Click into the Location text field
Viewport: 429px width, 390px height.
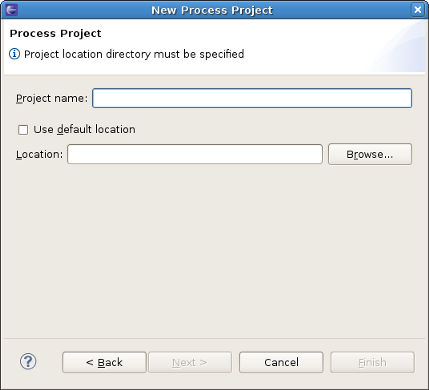click(195, 154)
